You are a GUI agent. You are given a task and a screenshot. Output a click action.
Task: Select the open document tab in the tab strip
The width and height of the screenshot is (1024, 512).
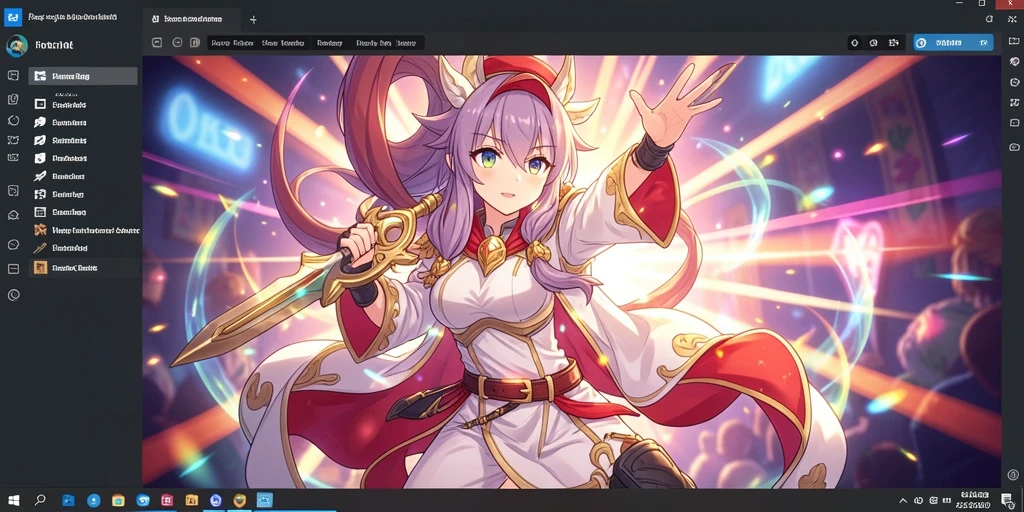pyautogui.click(x=191, y=20)
